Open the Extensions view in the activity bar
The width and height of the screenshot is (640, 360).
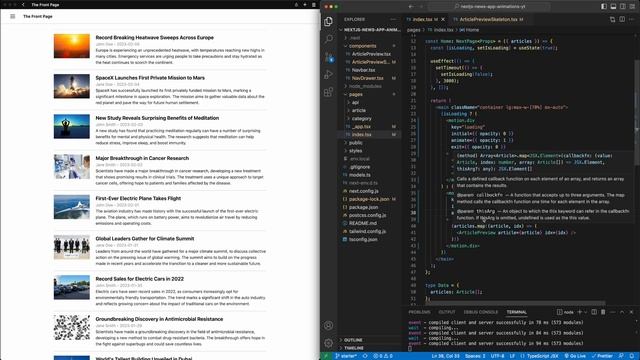(328, 92)
